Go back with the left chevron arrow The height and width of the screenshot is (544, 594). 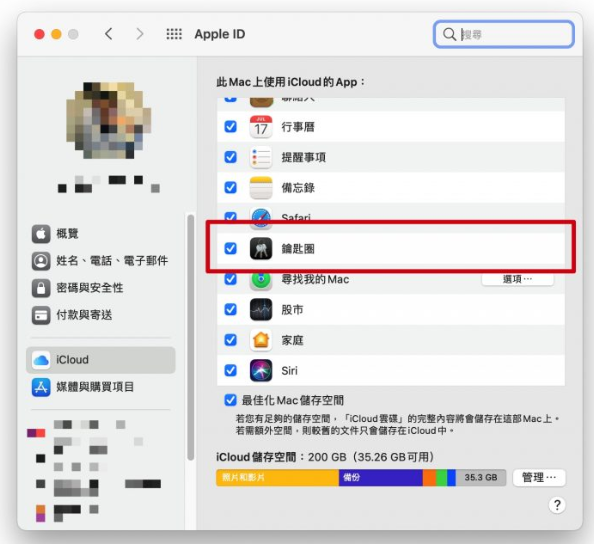point(109,34)
